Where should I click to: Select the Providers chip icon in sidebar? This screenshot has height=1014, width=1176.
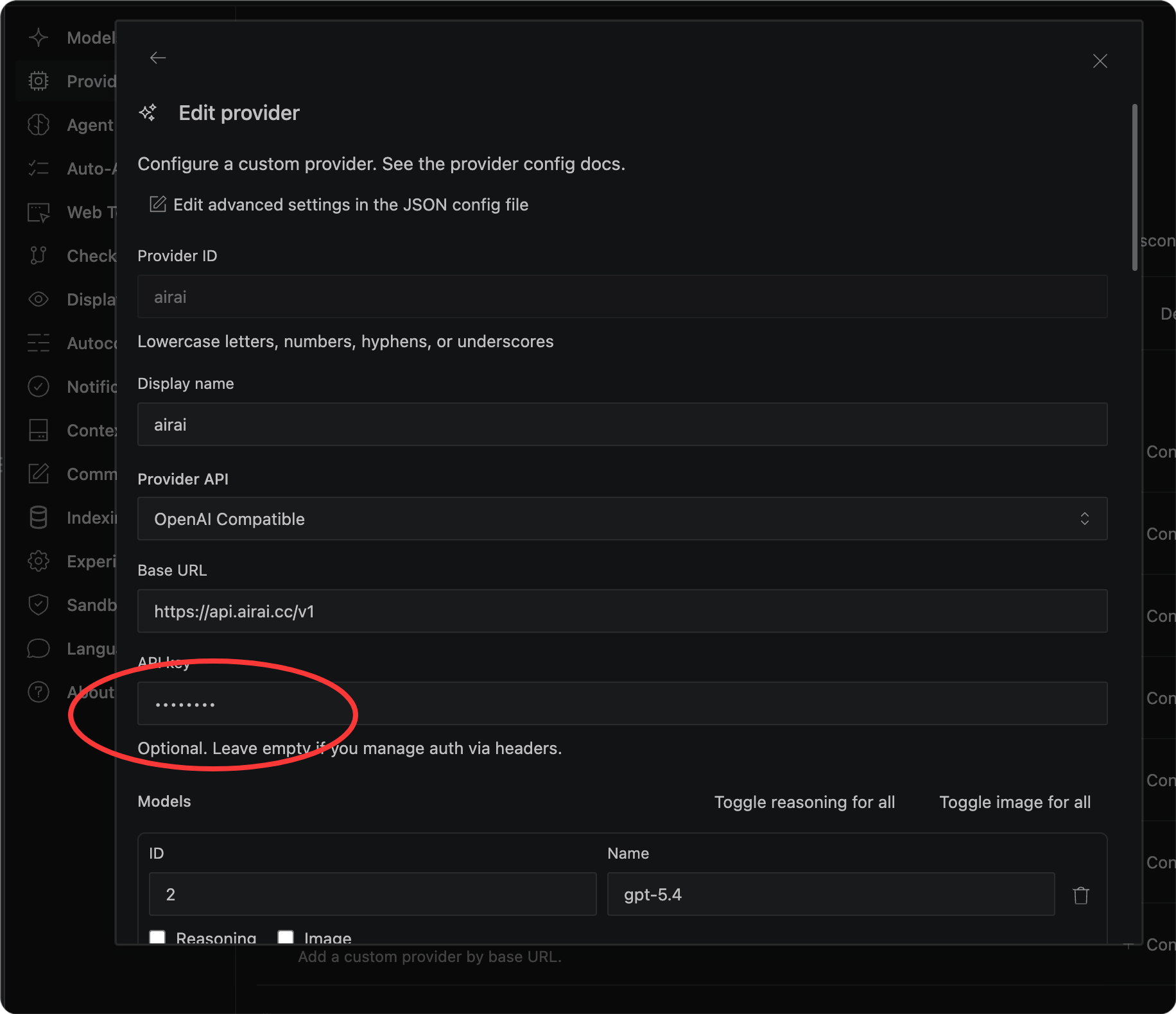(x=39, y=81)
